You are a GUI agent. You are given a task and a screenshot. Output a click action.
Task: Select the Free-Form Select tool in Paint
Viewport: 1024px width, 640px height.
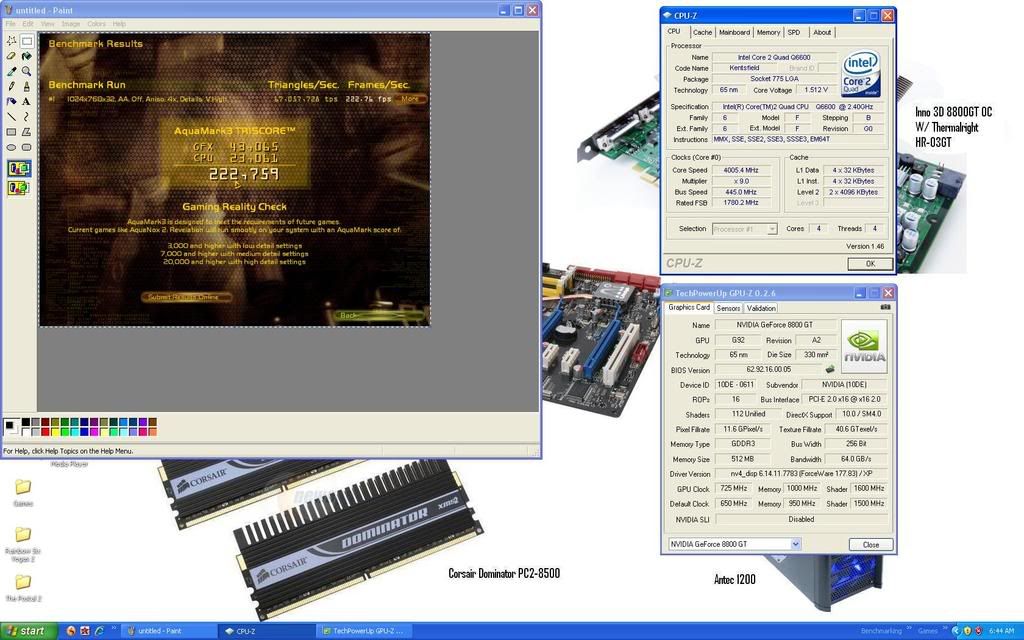[x=11, y=40]
